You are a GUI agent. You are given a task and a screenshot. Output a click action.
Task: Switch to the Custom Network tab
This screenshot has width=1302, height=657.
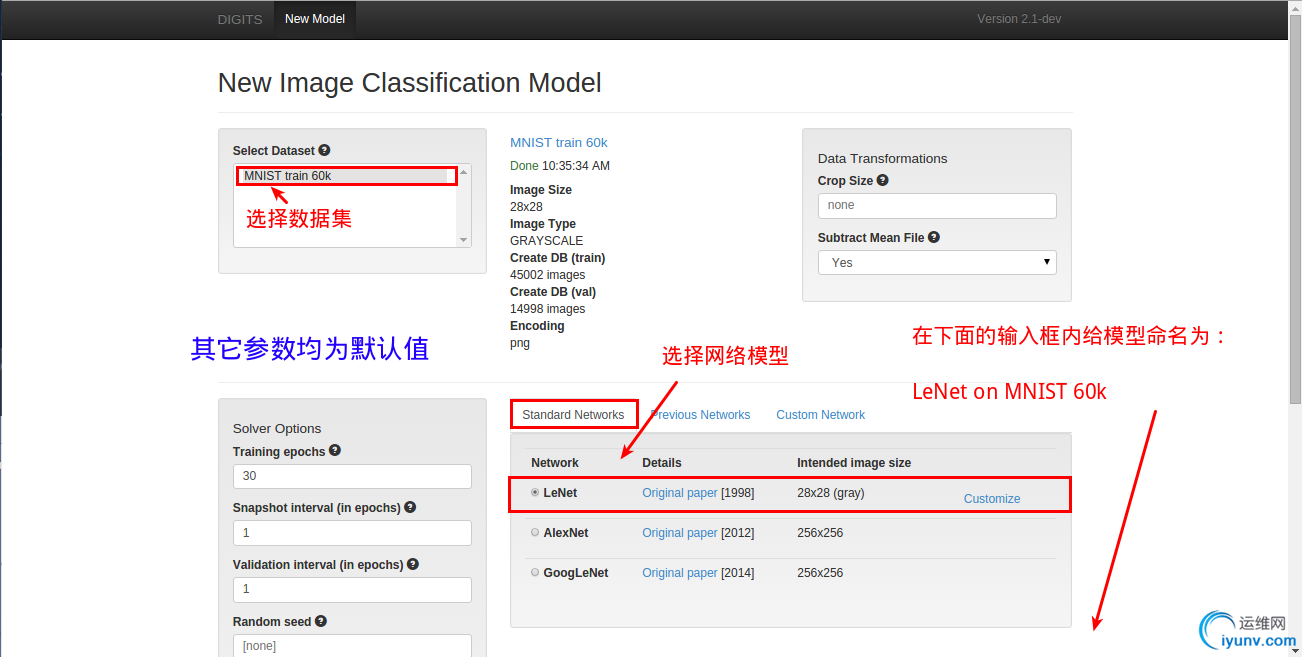(x=821, y=414)
